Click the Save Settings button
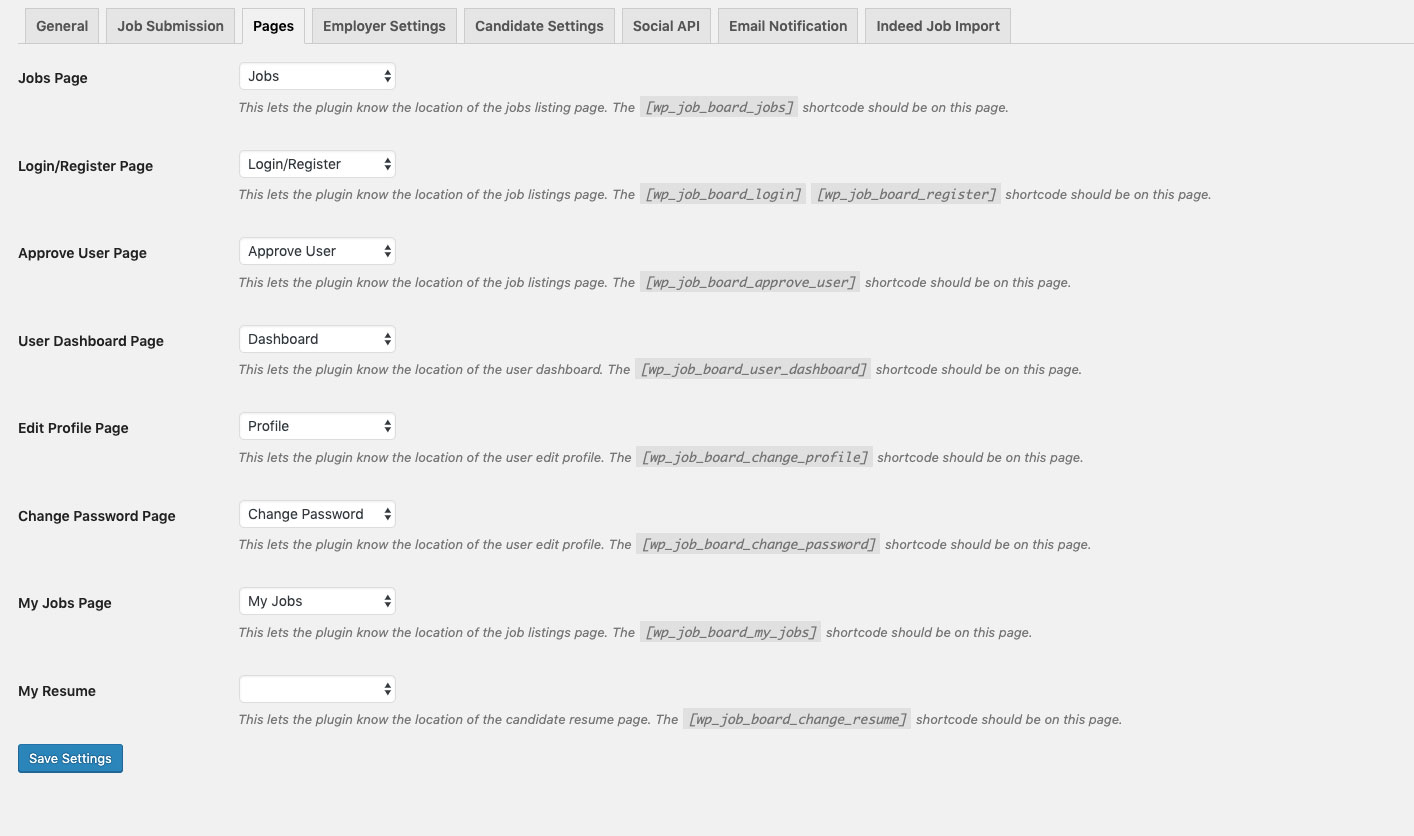1414x836 pixels. [x=70, y=759]
